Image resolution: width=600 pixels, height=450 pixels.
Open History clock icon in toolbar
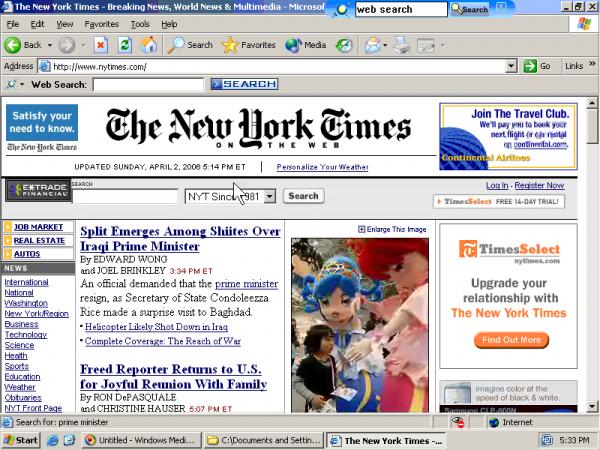(344, 45)
